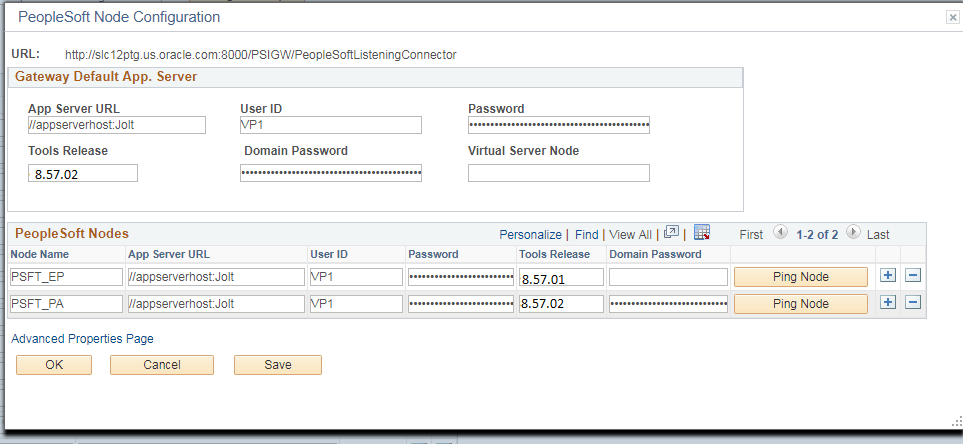Save the node configuration
Image resolution: width=963 pixels, height=444 pixels.
tap(278, 365)
